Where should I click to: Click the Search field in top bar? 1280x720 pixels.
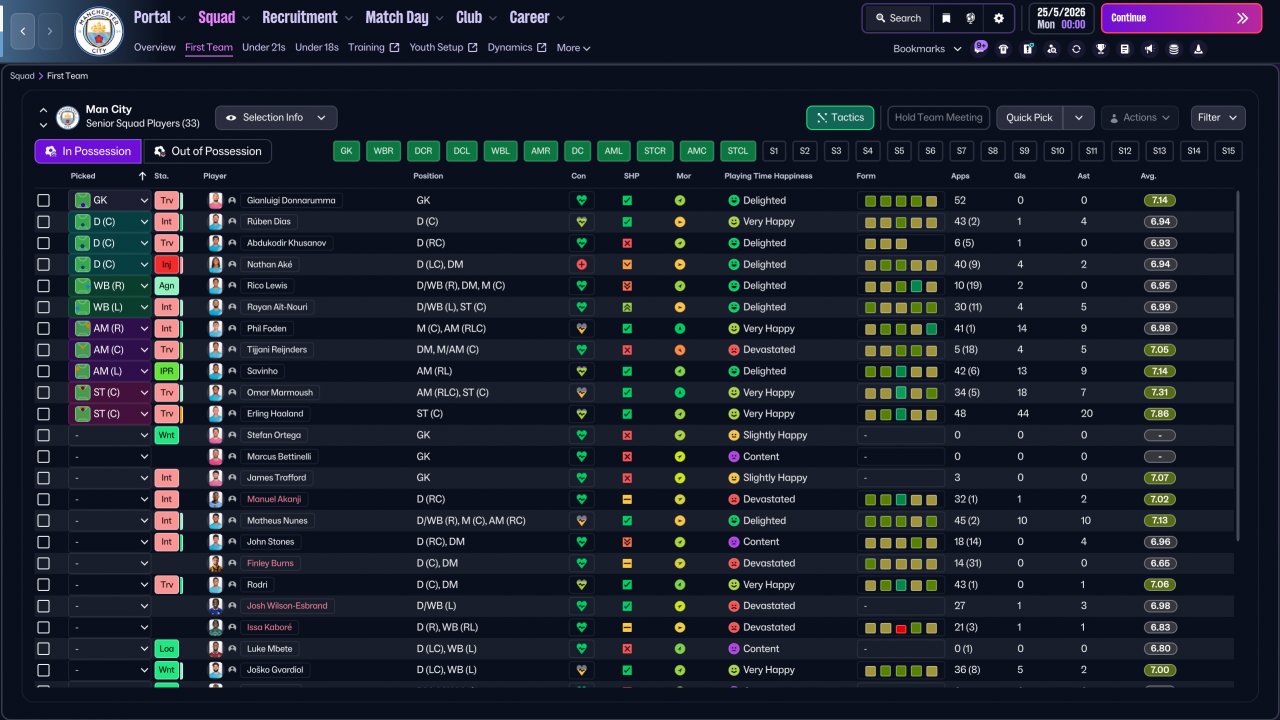click(x=897, y=18)
